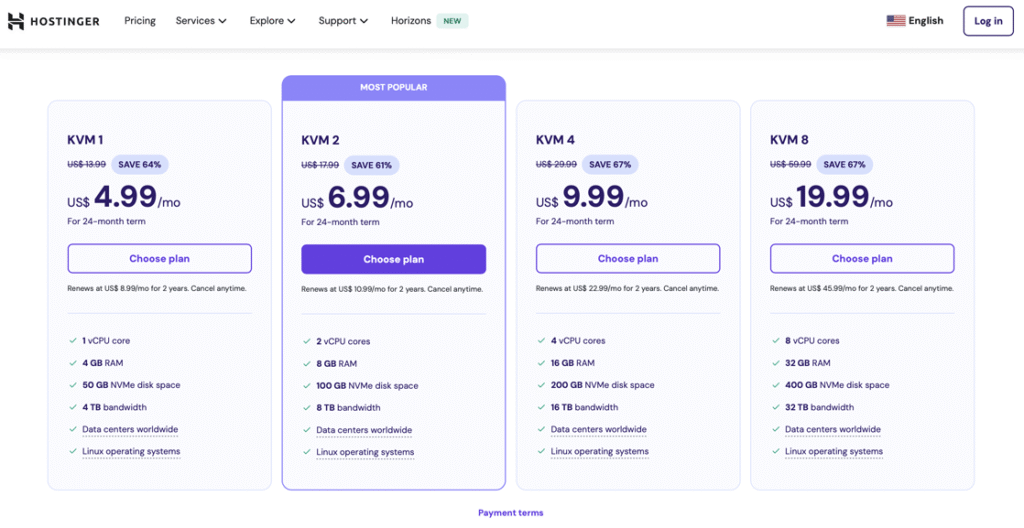Select Choose plan for KVM 8

coord(861,259)
